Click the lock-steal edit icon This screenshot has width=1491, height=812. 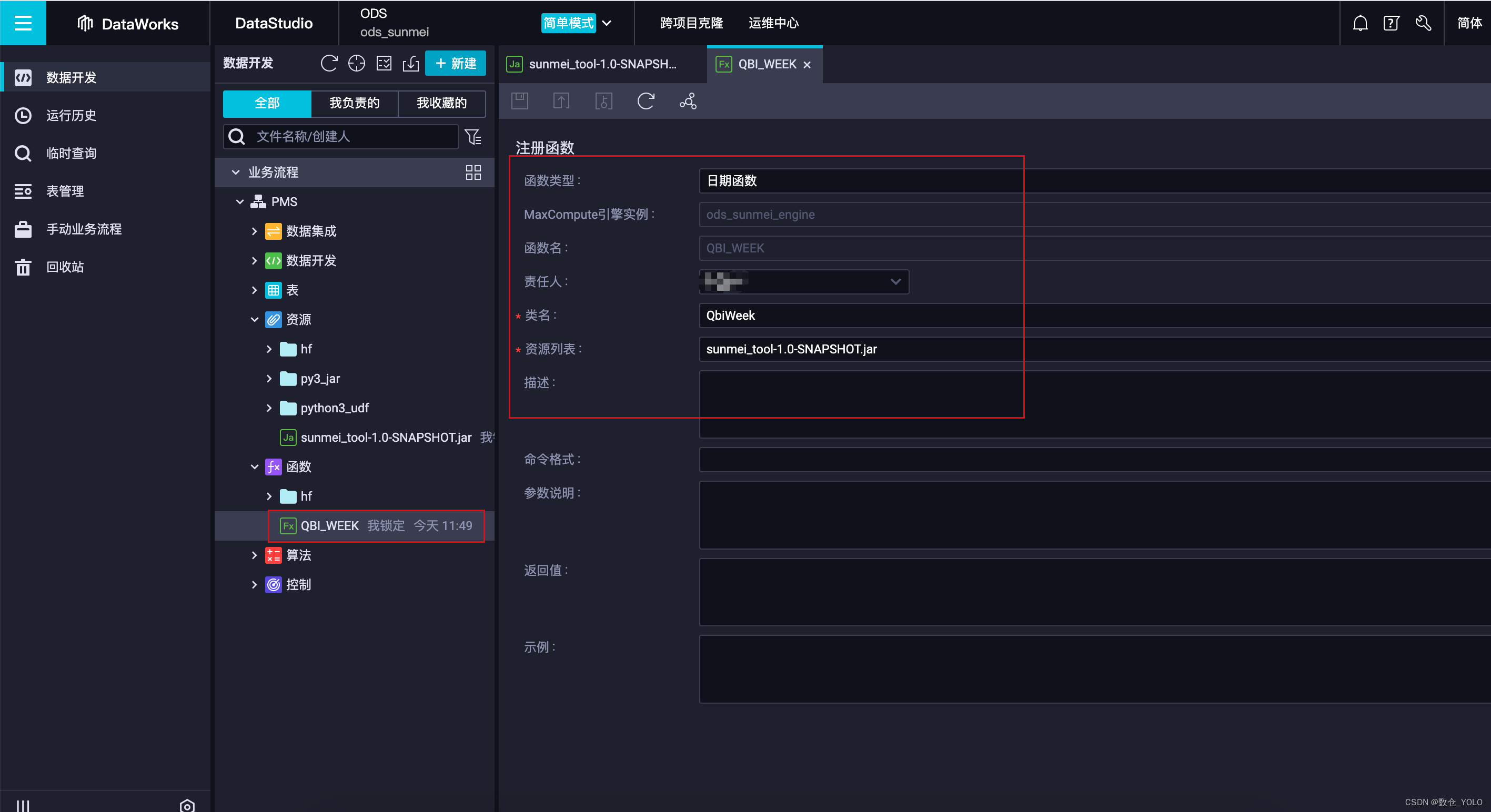pyautogui.click(x=603, y=101)
